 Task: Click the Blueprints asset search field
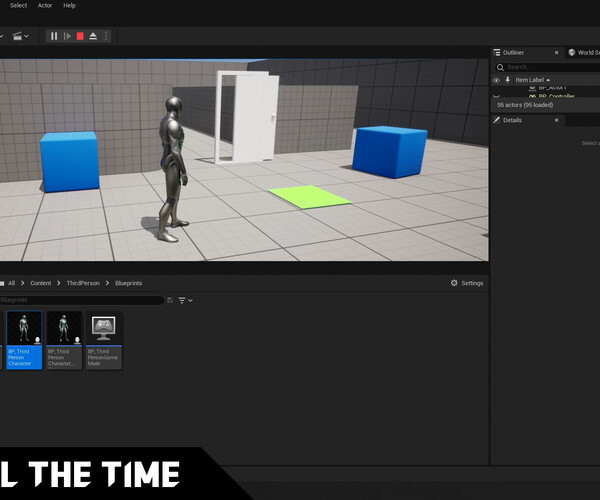point(82,300)
